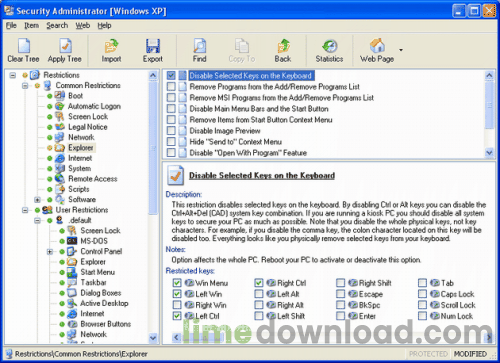Screen dimensions: 500x363
Task: Click the Export floppy disk icon
Action: pos(153,46)
